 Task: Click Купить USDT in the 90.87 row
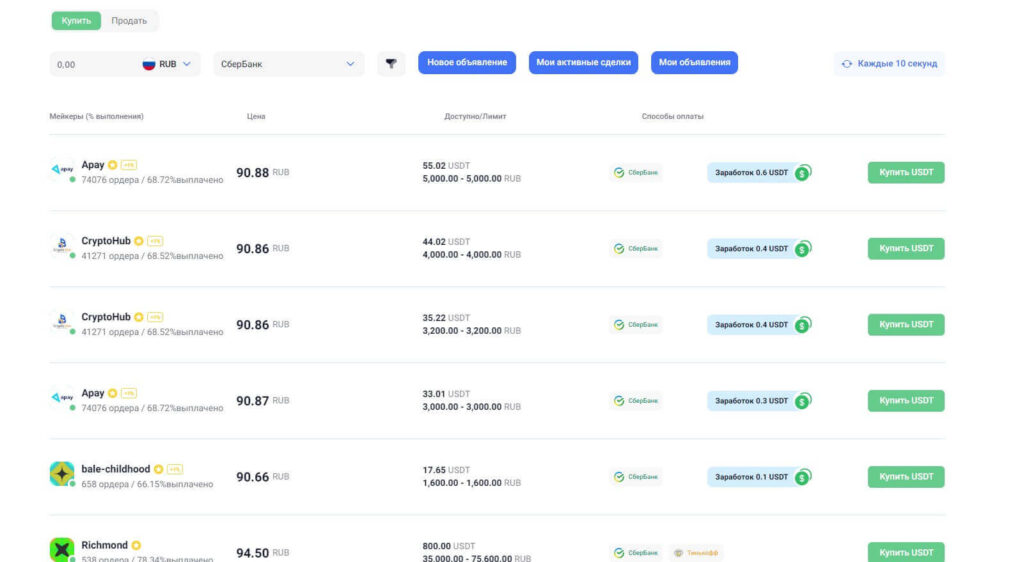coord(906,401)
